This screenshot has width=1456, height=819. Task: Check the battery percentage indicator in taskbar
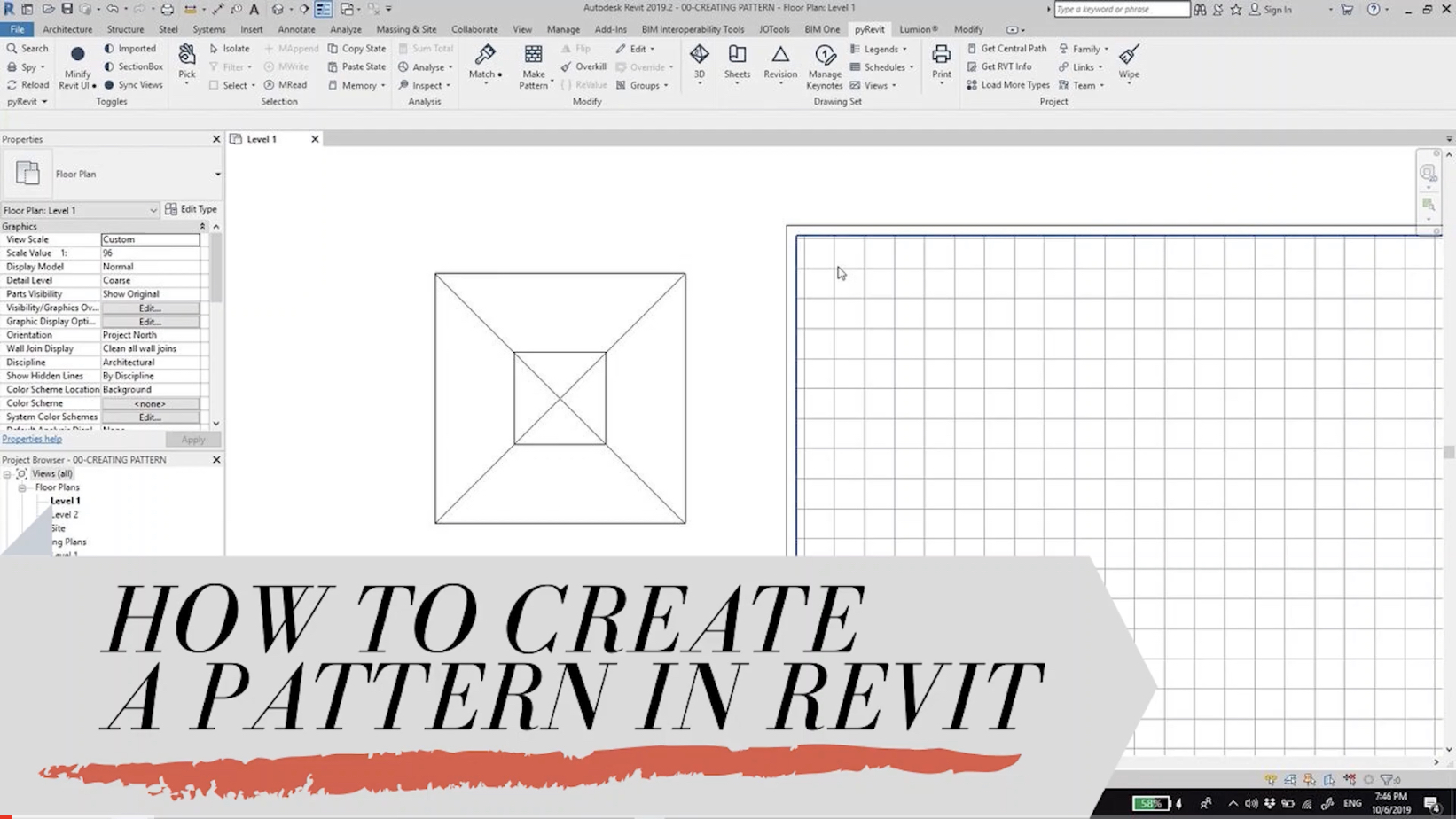[1151, 802]
